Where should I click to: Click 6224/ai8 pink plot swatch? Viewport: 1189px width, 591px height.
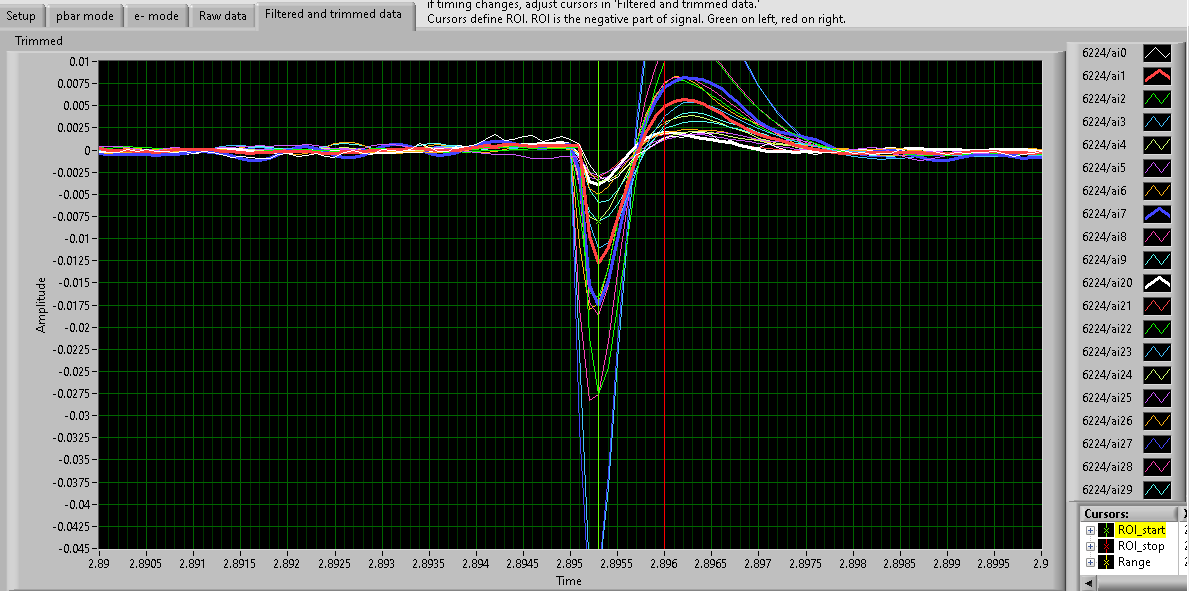[x=1157, y=237]
